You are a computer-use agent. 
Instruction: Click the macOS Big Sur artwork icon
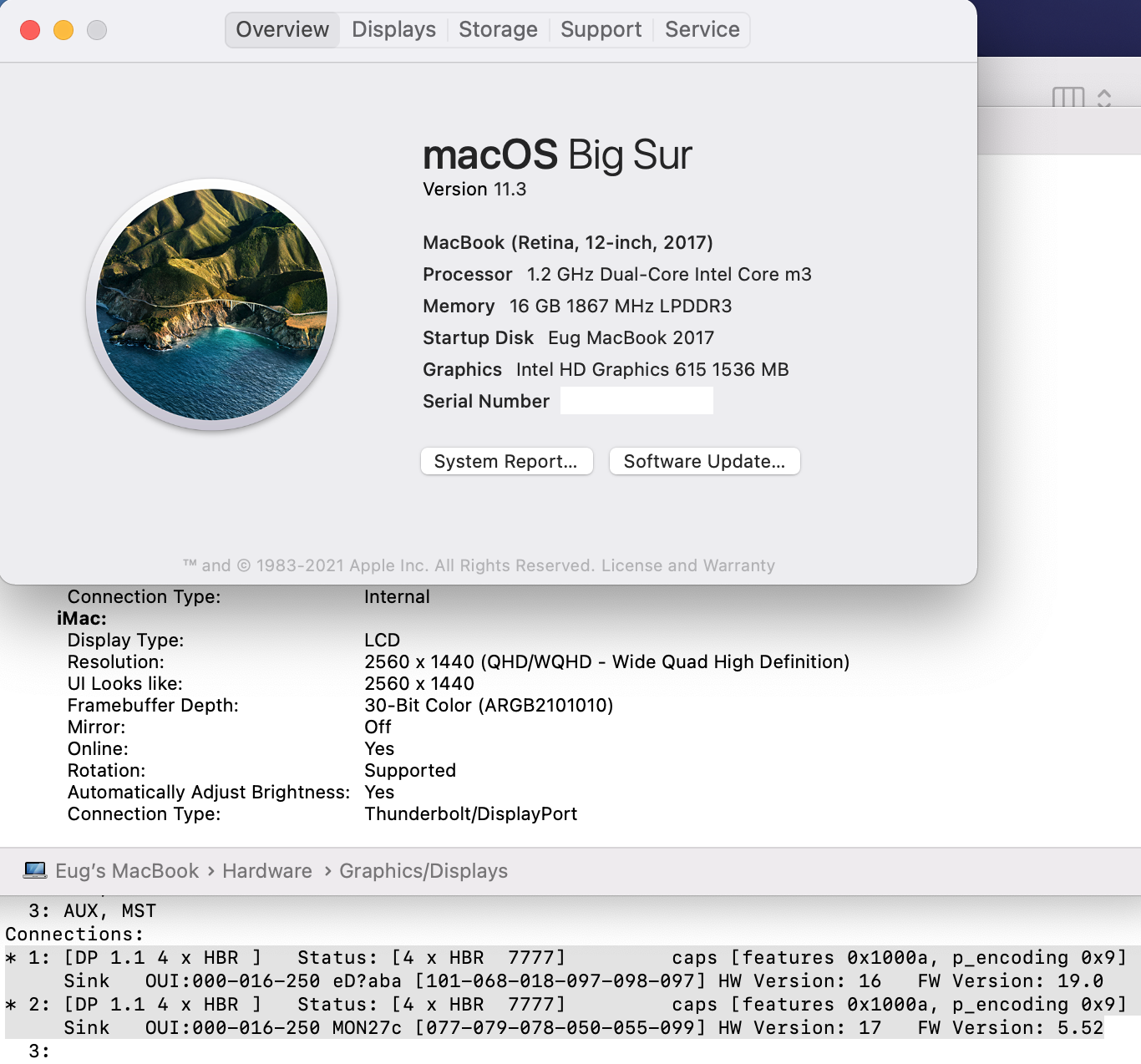tap(211, 304)
